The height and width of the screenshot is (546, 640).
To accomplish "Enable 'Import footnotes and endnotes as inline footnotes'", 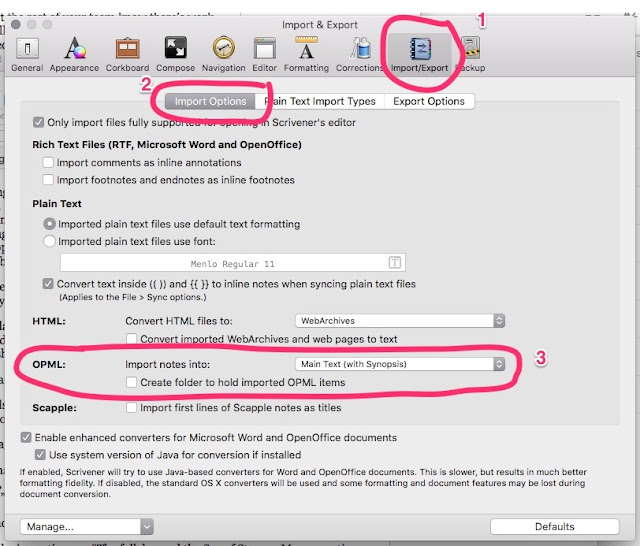I will (x=48, y=180).
